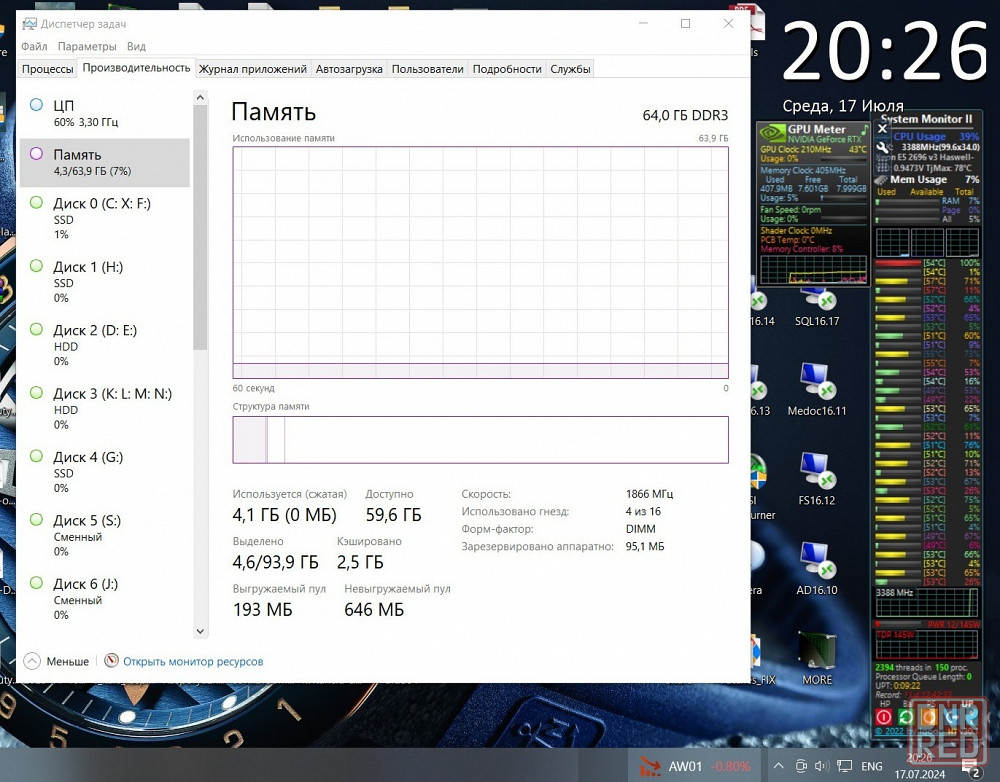This screenshot has width=1000, height=782.
Task: Click the green restart gadget button
Action: pyautogui.click(x=905, y=717)
